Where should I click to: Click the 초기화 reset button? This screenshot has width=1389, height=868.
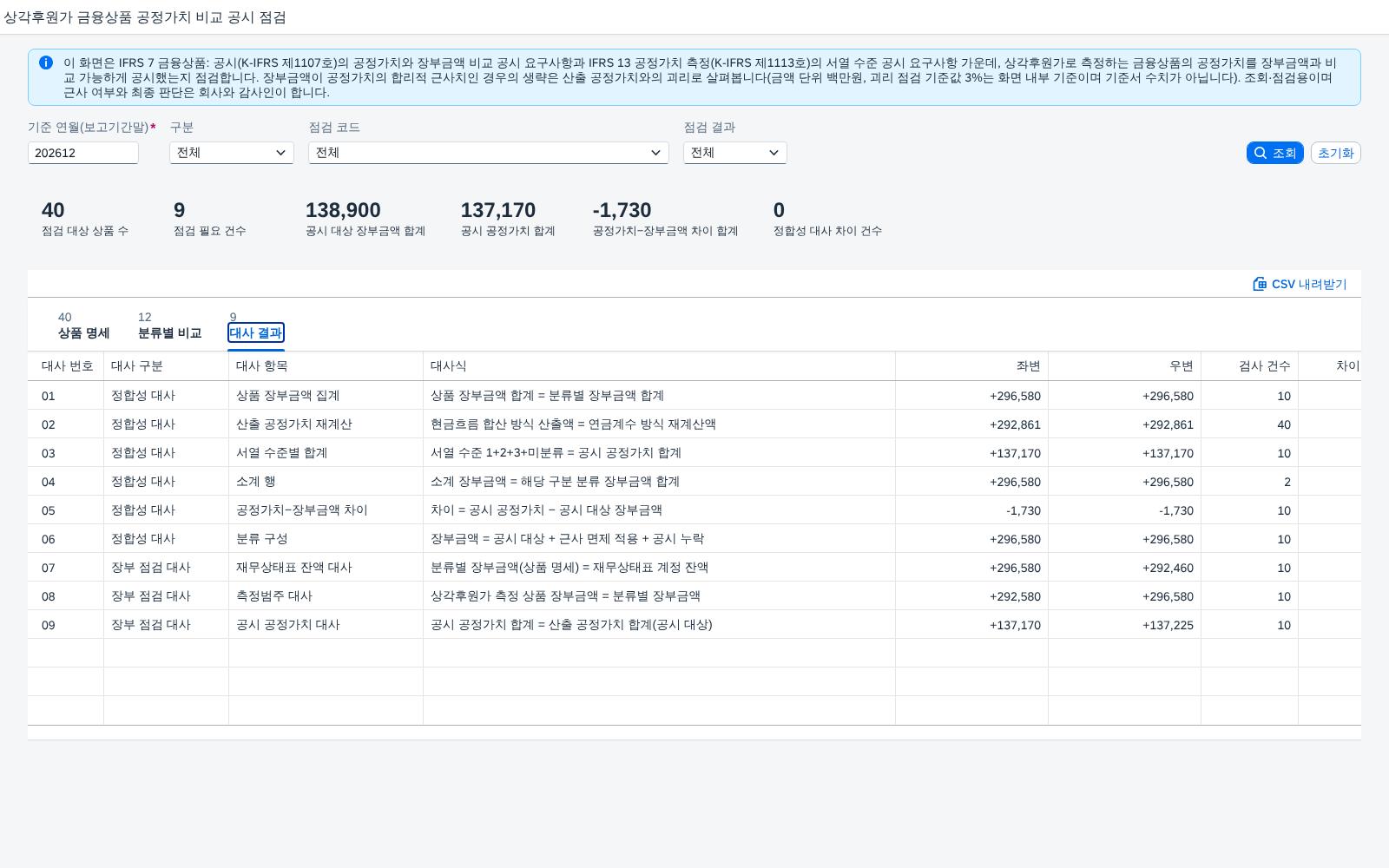coord(1335,153)
